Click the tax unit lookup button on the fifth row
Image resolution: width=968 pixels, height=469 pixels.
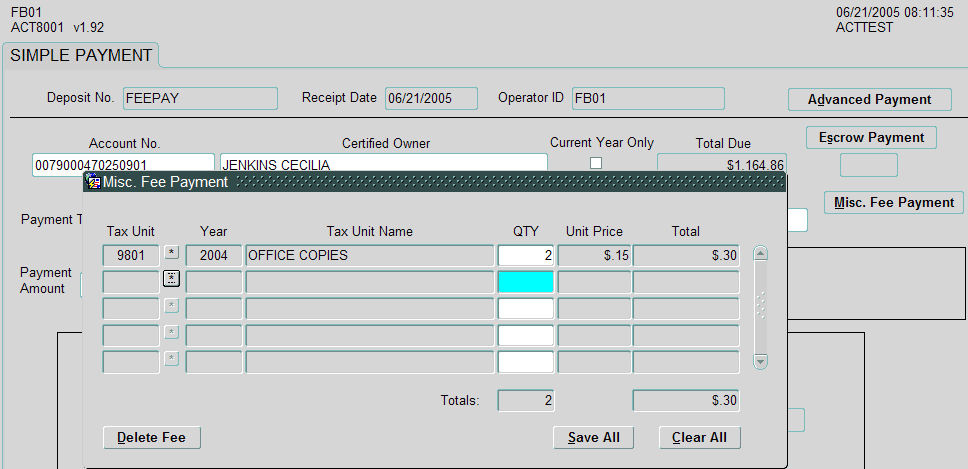(x=171, y=358)
